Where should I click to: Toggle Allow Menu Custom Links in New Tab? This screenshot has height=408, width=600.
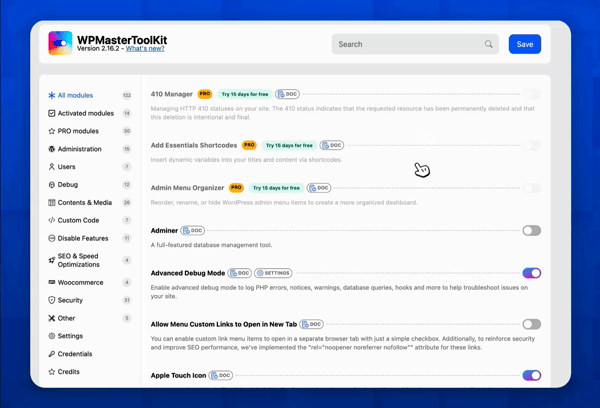pos(532,324)
